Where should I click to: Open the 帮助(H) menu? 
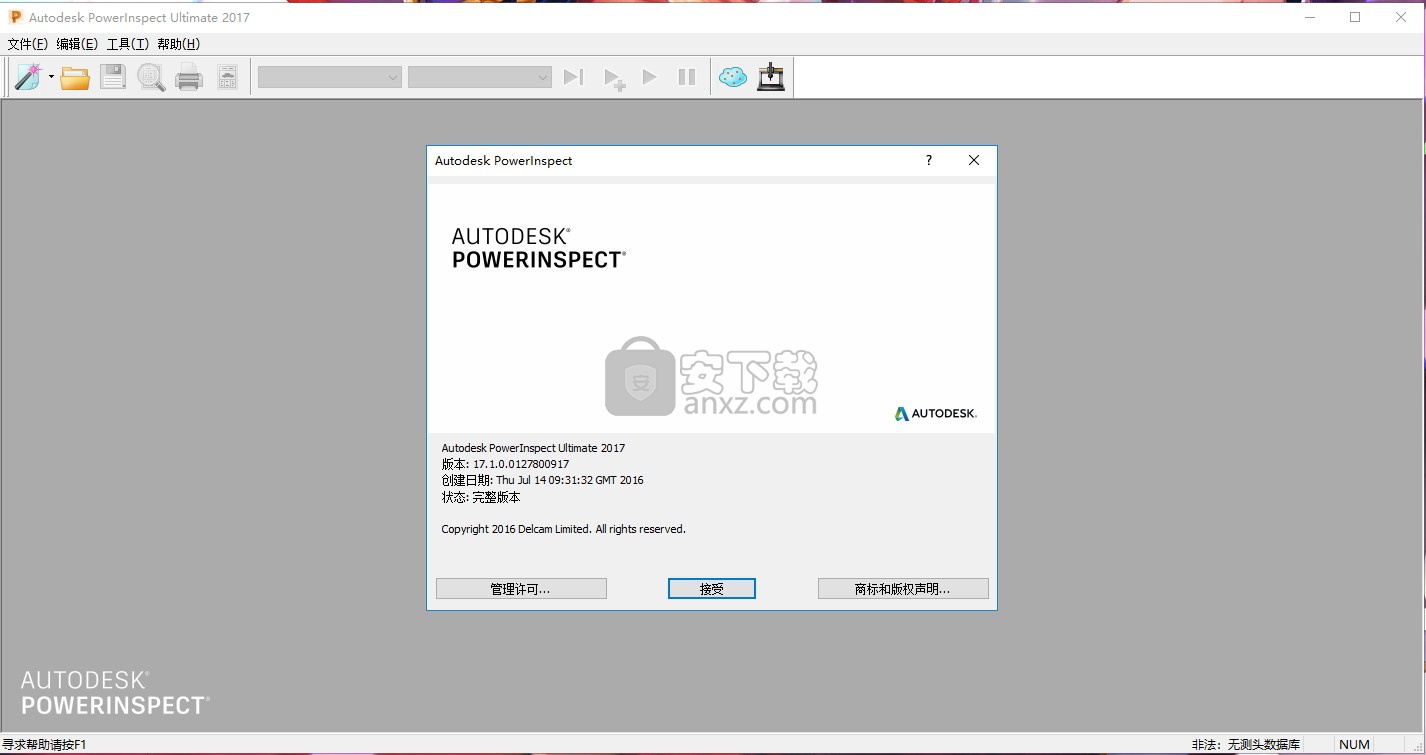179,44
